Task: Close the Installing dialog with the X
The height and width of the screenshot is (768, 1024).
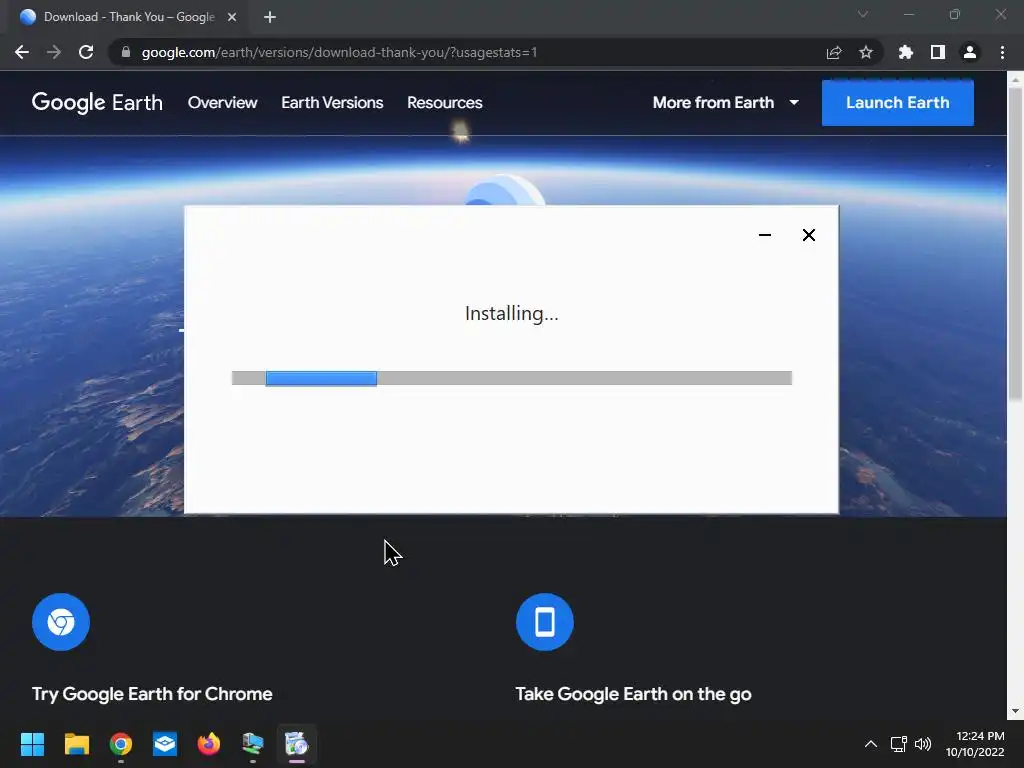Action: click(808, 235)
